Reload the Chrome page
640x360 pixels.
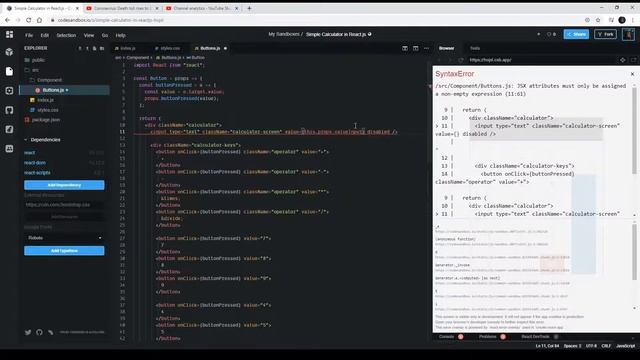[29, 20]
